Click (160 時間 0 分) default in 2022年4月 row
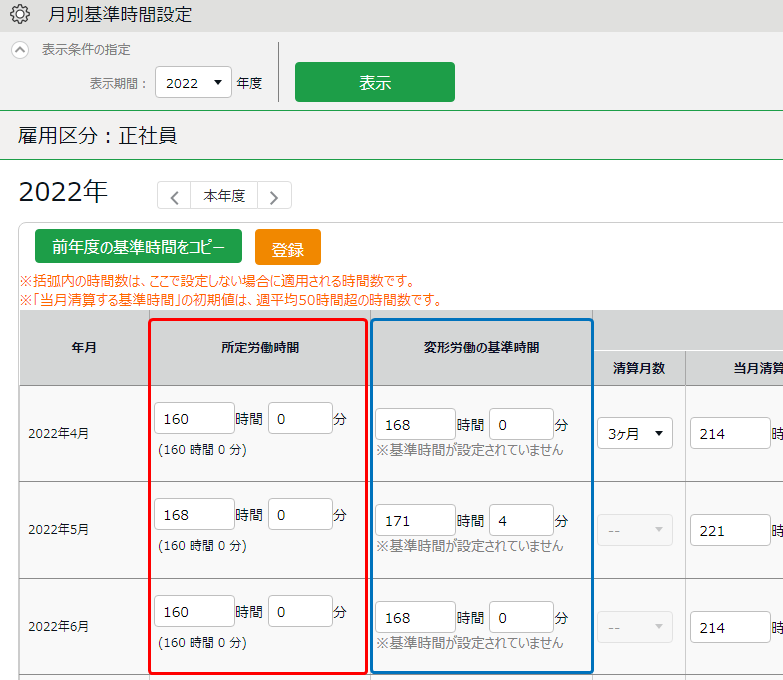The width and height of the screenshot is (783, 680). pos(202,450)
